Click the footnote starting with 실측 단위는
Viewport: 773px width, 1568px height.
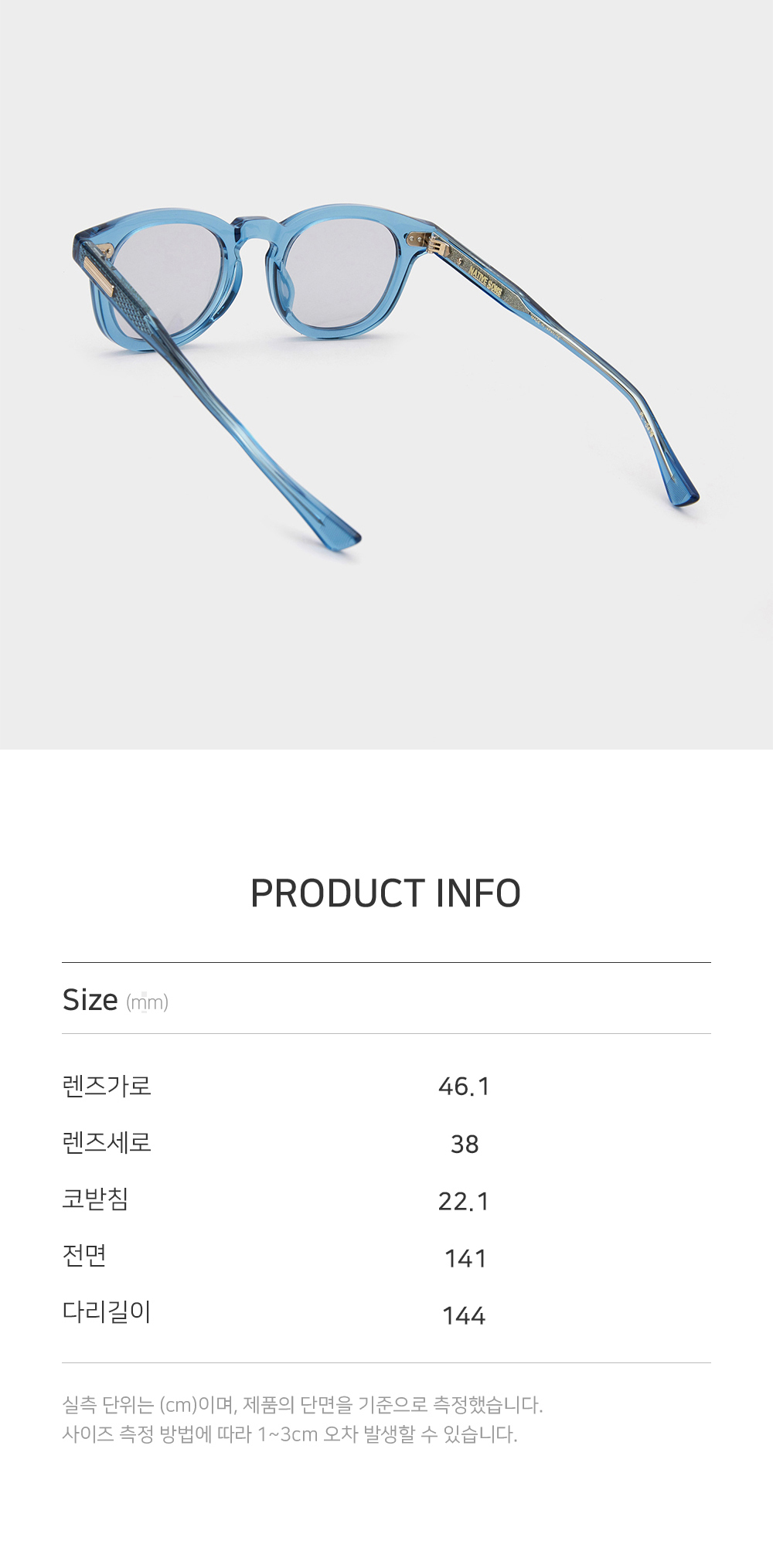302,1404
